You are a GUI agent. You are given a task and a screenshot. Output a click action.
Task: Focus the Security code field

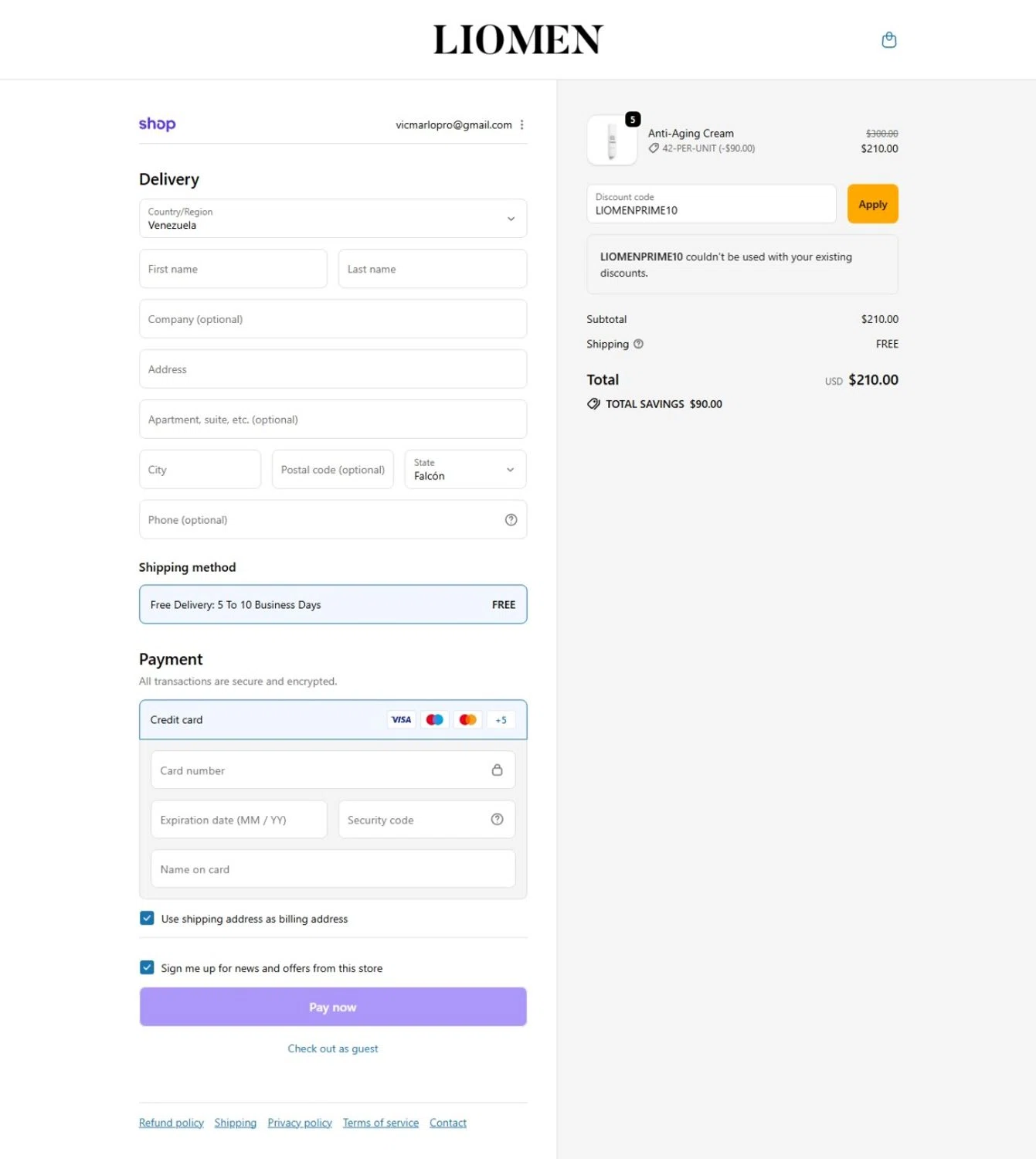tap(426, 819)
